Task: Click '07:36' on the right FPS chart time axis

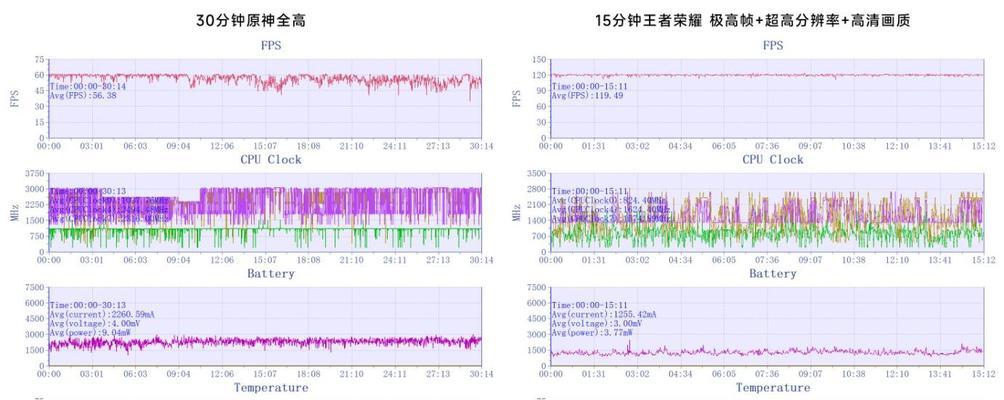Action: 767,146
